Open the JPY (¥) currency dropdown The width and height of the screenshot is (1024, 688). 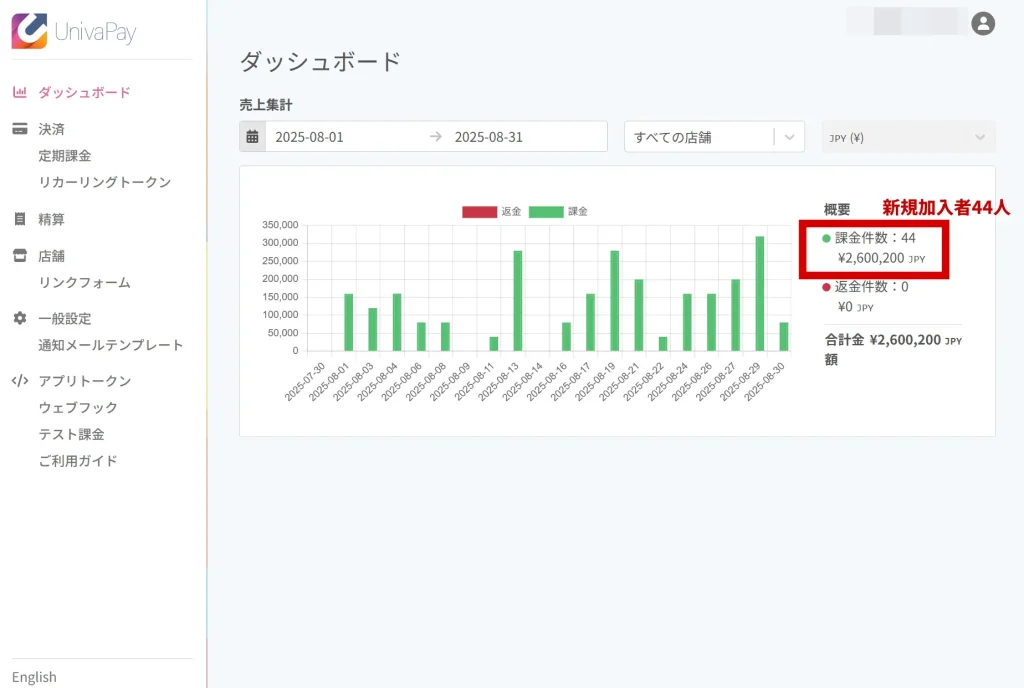click(908, 137)
